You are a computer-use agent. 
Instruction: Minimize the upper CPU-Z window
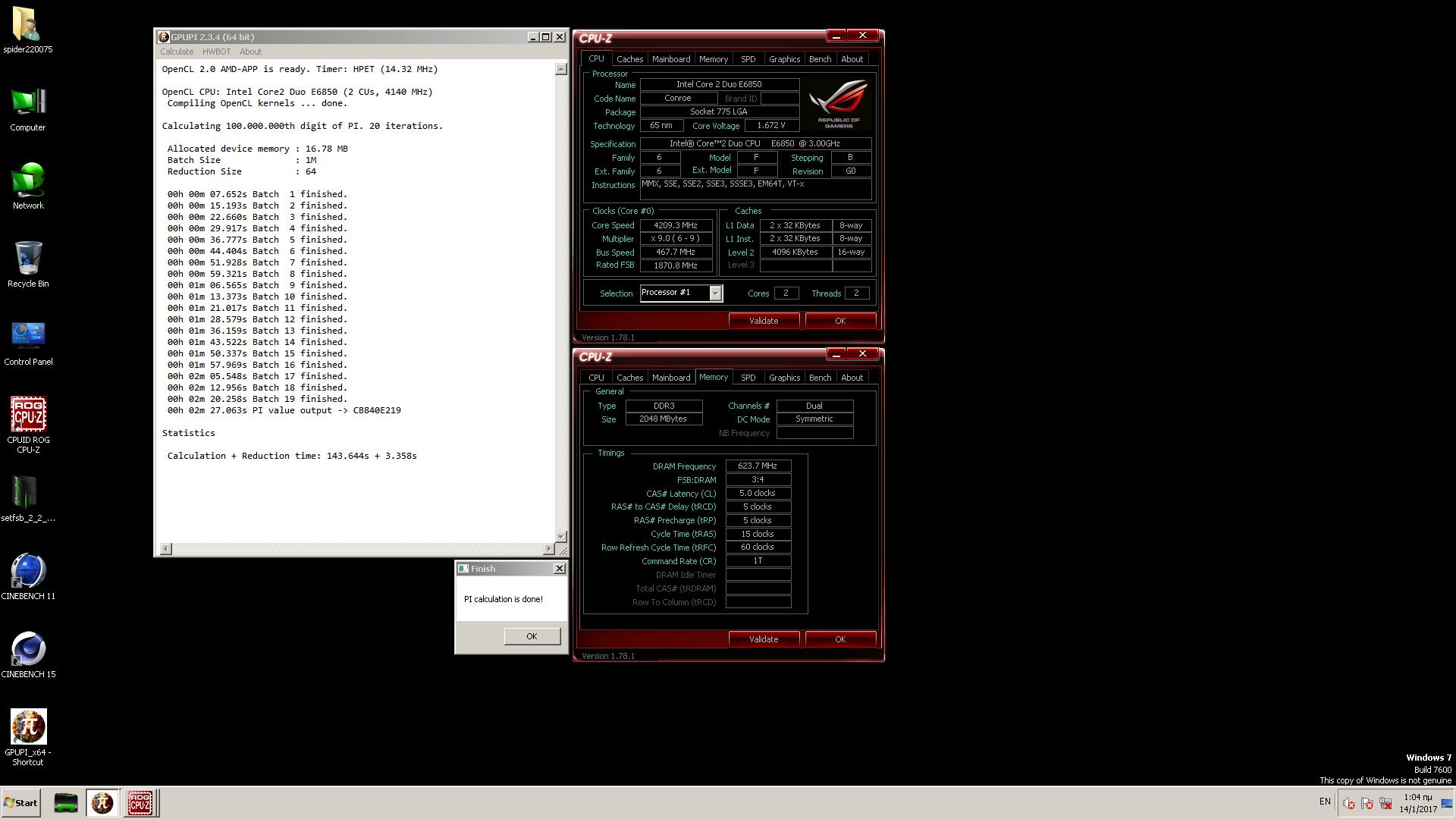coord(836,36)
